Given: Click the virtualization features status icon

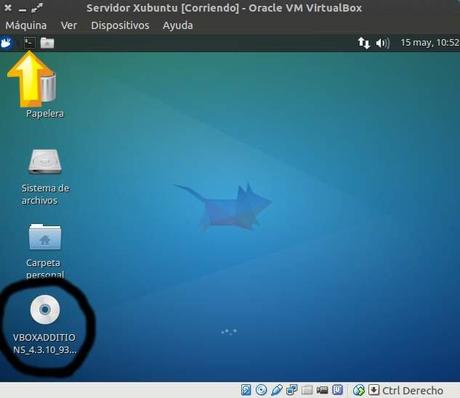Looking at the screenshot, I should click(x=338, y=390).
